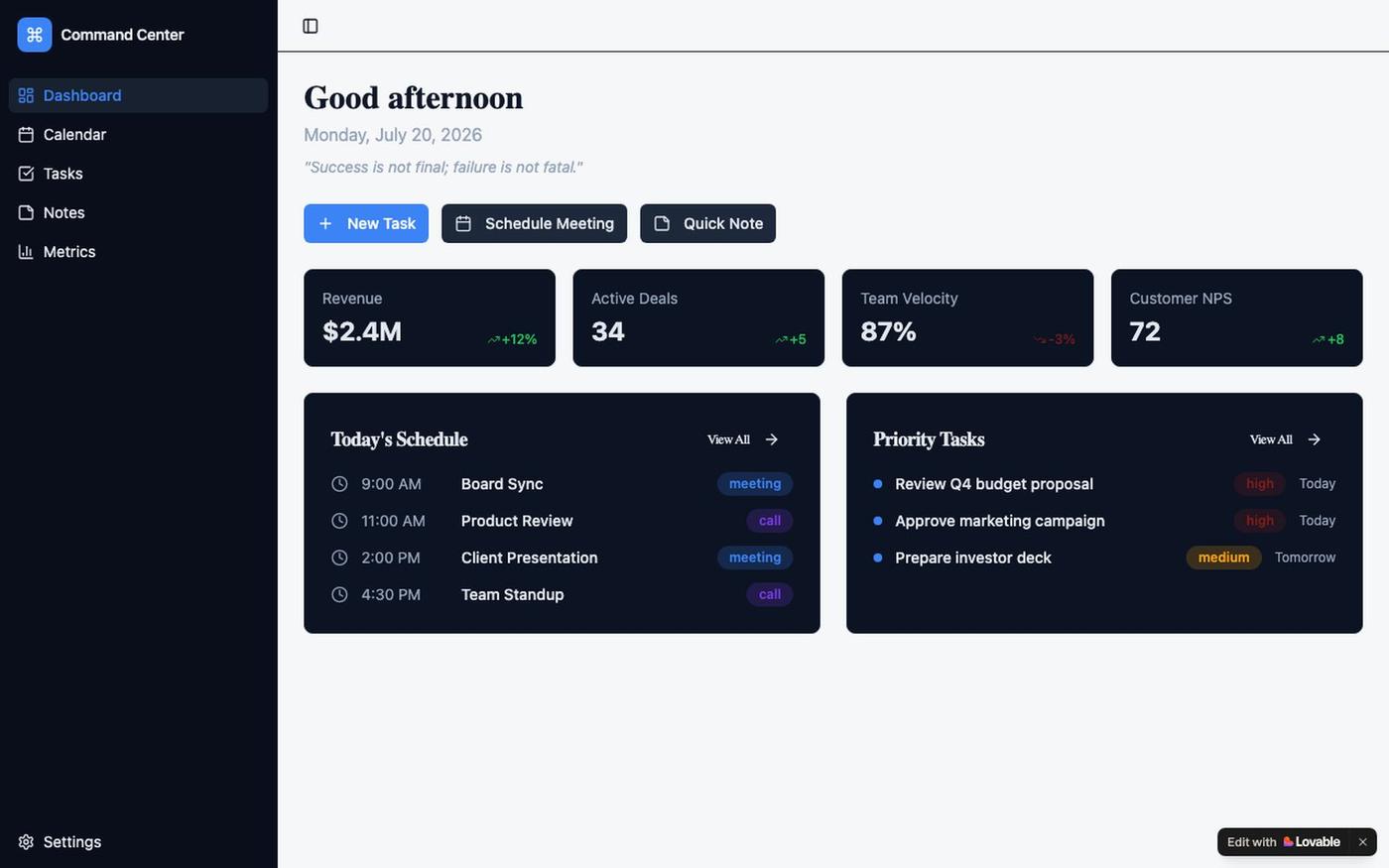
Task: Click the Tomorrow due label
Action: tap(1306, 558)
